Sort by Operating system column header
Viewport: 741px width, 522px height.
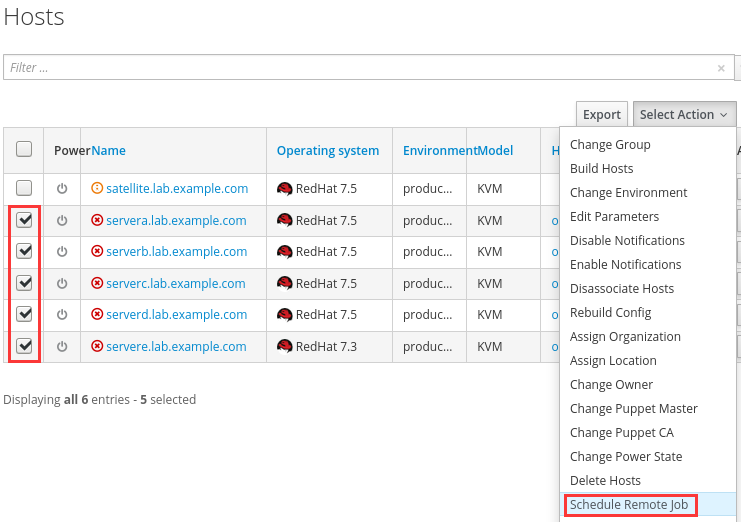click(x=328, y=151)
